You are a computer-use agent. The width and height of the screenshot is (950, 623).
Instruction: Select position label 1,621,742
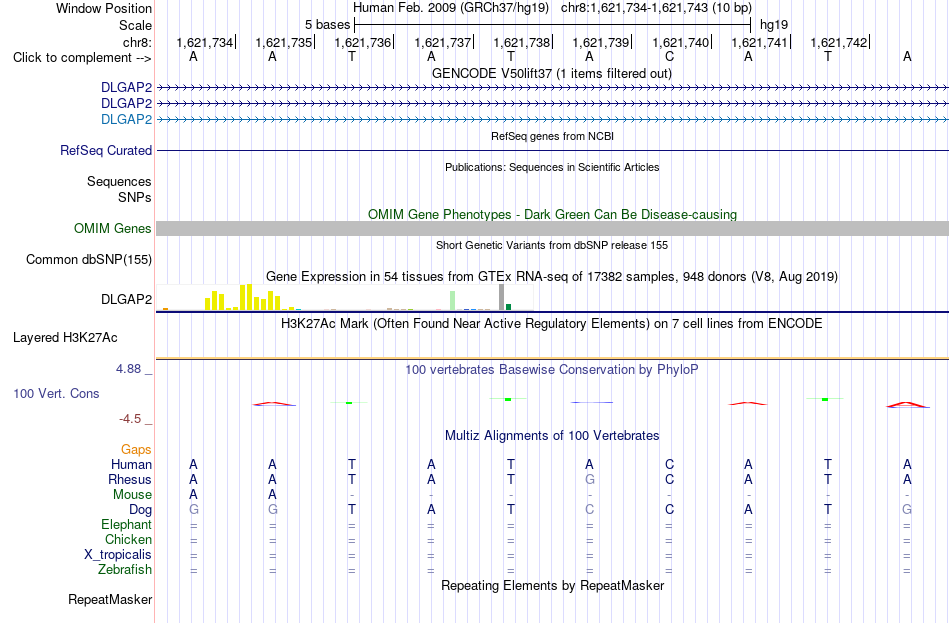839,42
